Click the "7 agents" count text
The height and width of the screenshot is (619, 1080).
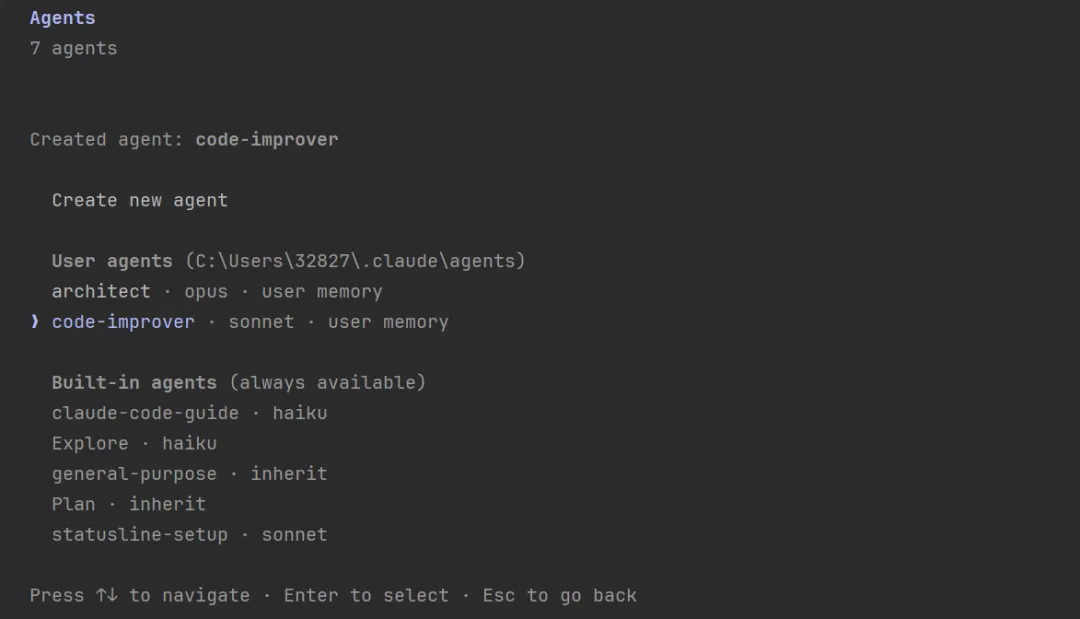click(x=73, y=48)
